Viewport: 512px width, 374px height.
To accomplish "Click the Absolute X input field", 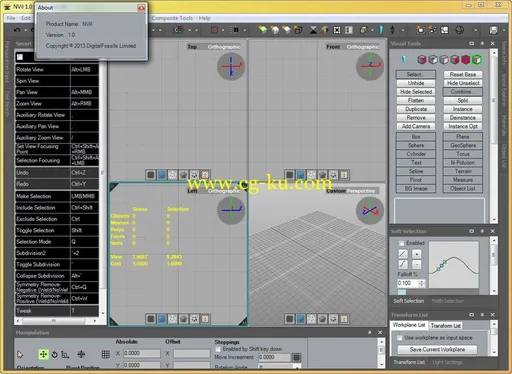I will [x=142, y=353].
